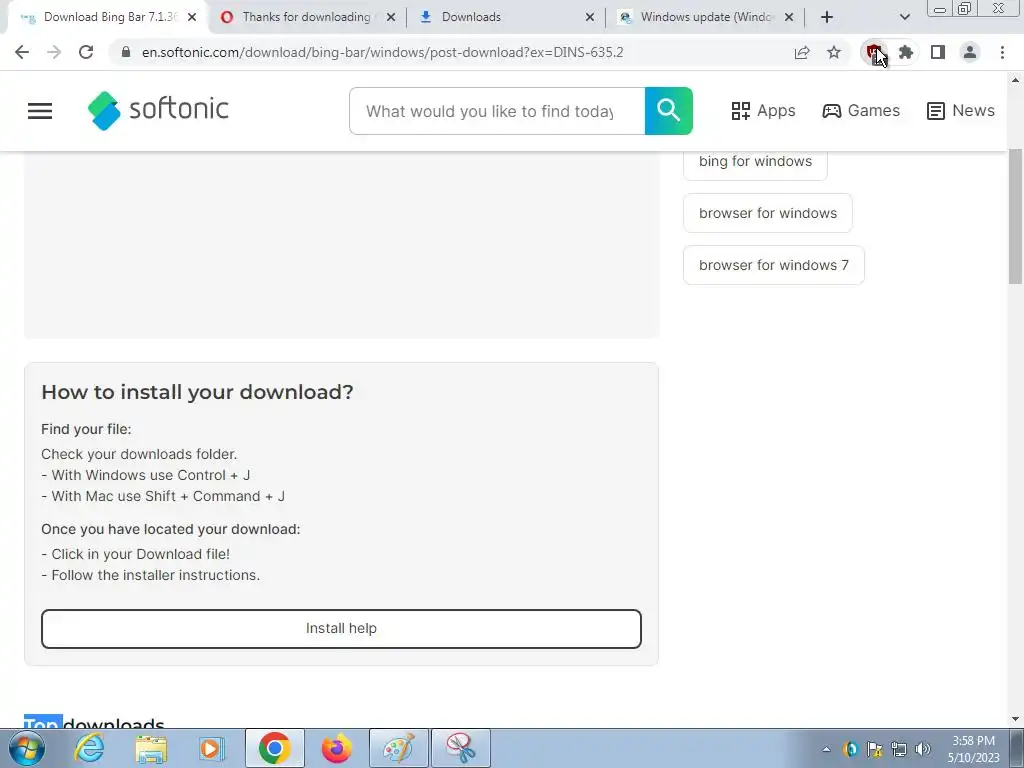Viewport: 1024px width, 768px height.
Task: Select the browser for windows tag
Action: [768, 213]
